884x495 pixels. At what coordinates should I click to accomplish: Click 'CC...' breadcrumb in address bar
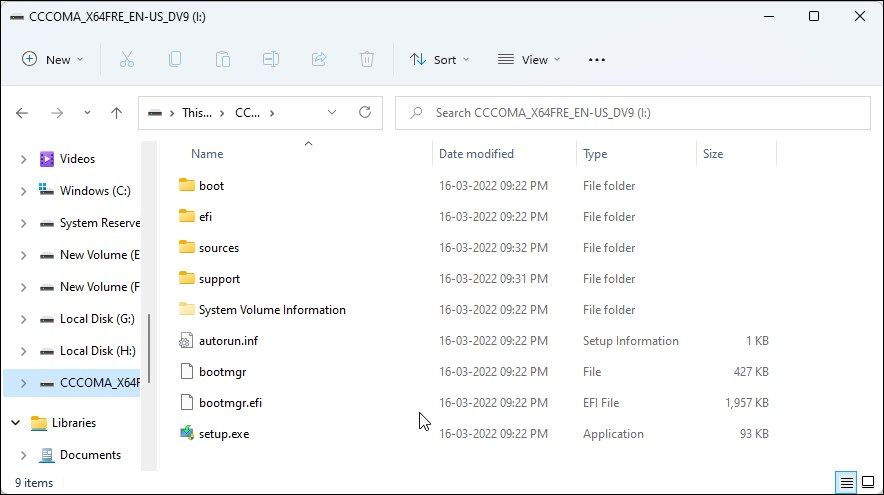point(247,113)
